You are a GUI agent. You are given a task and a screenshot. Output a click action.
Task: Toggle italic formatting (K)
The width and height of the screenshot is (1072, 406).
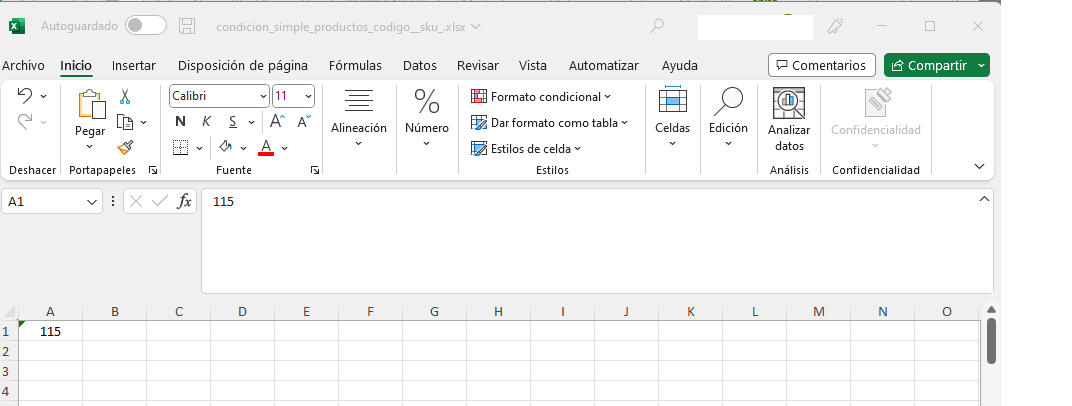(206, 122)
